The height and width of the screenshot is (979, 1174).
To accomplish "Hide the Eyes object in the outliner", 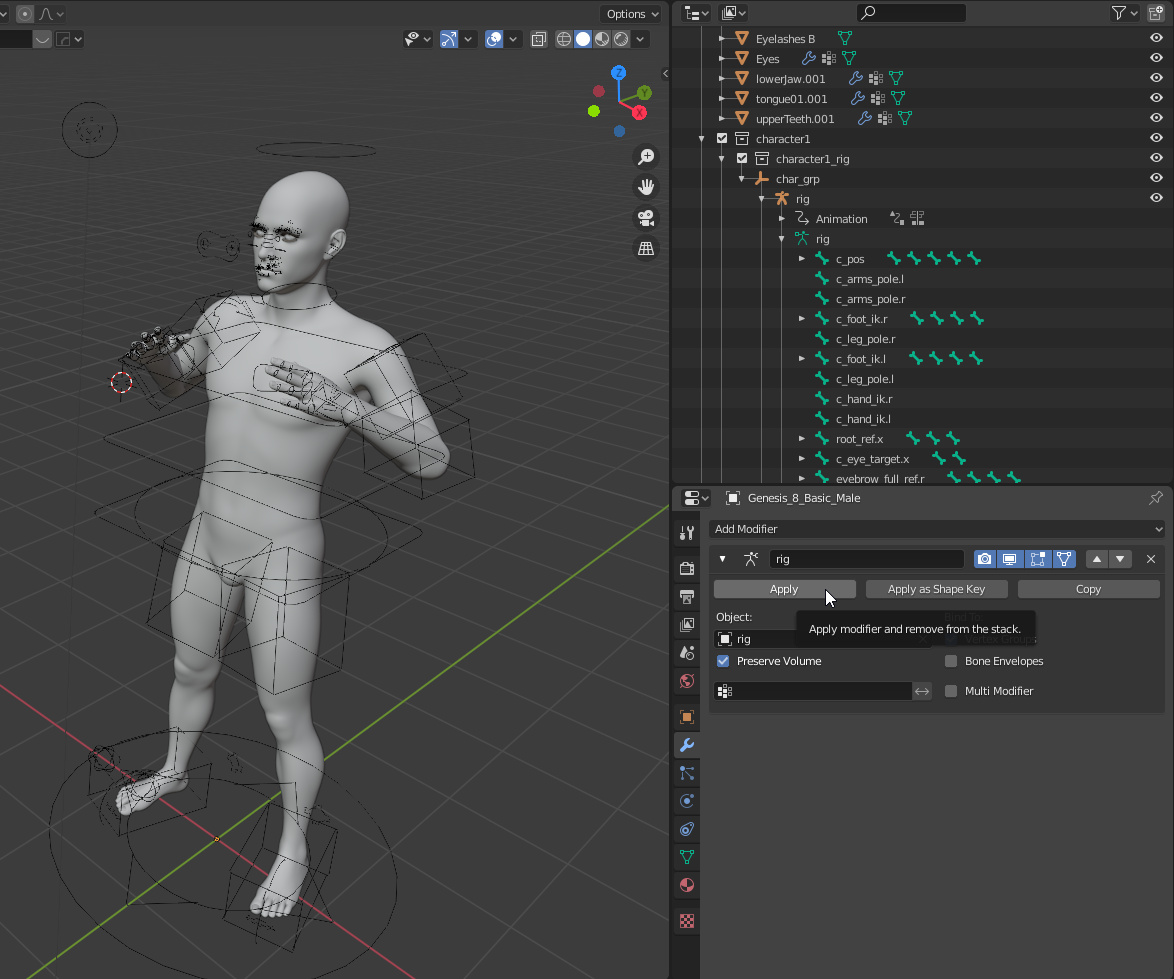I will (1156, 58).
